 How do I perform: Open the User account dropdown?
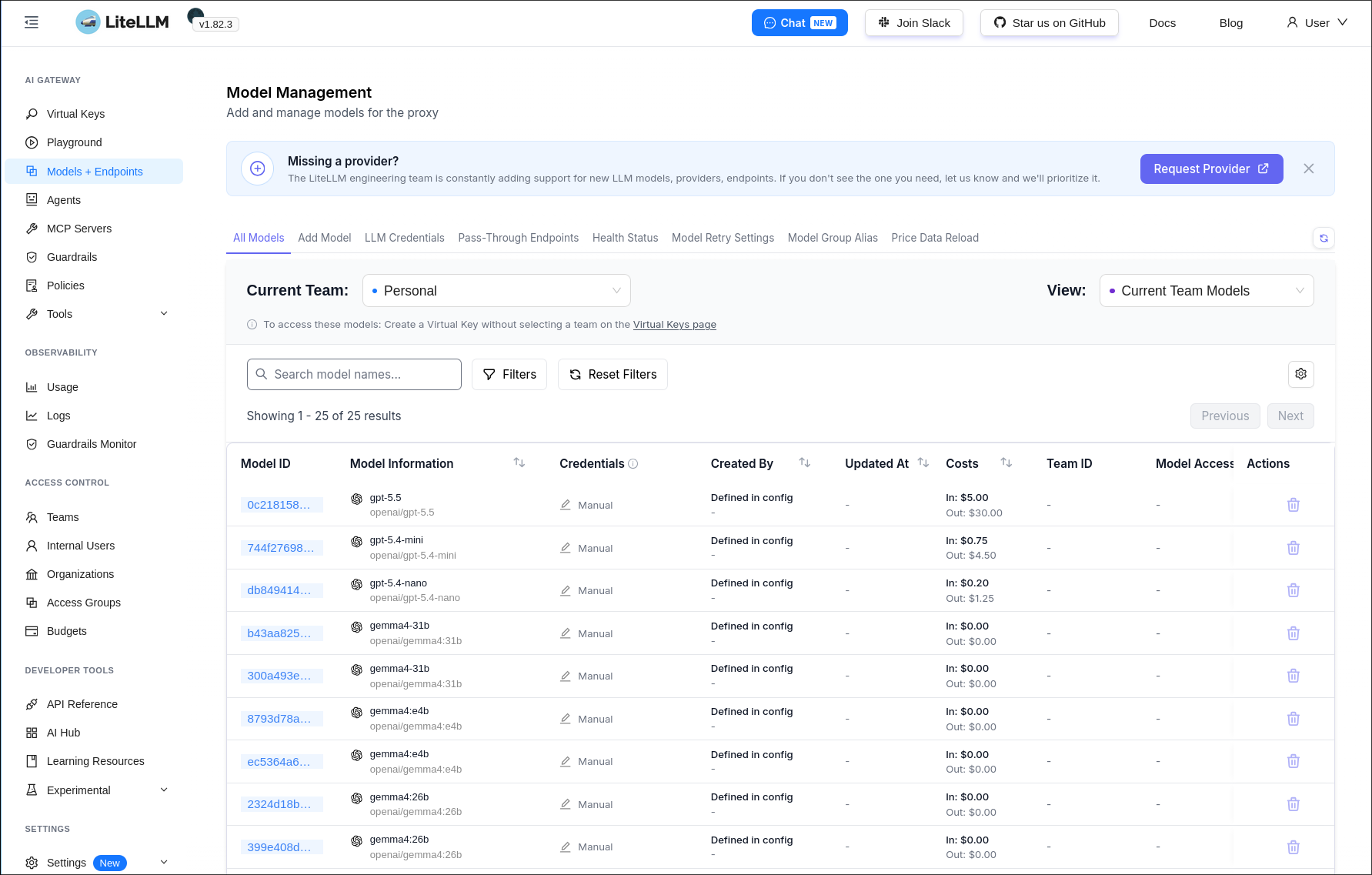point(1317,23)
